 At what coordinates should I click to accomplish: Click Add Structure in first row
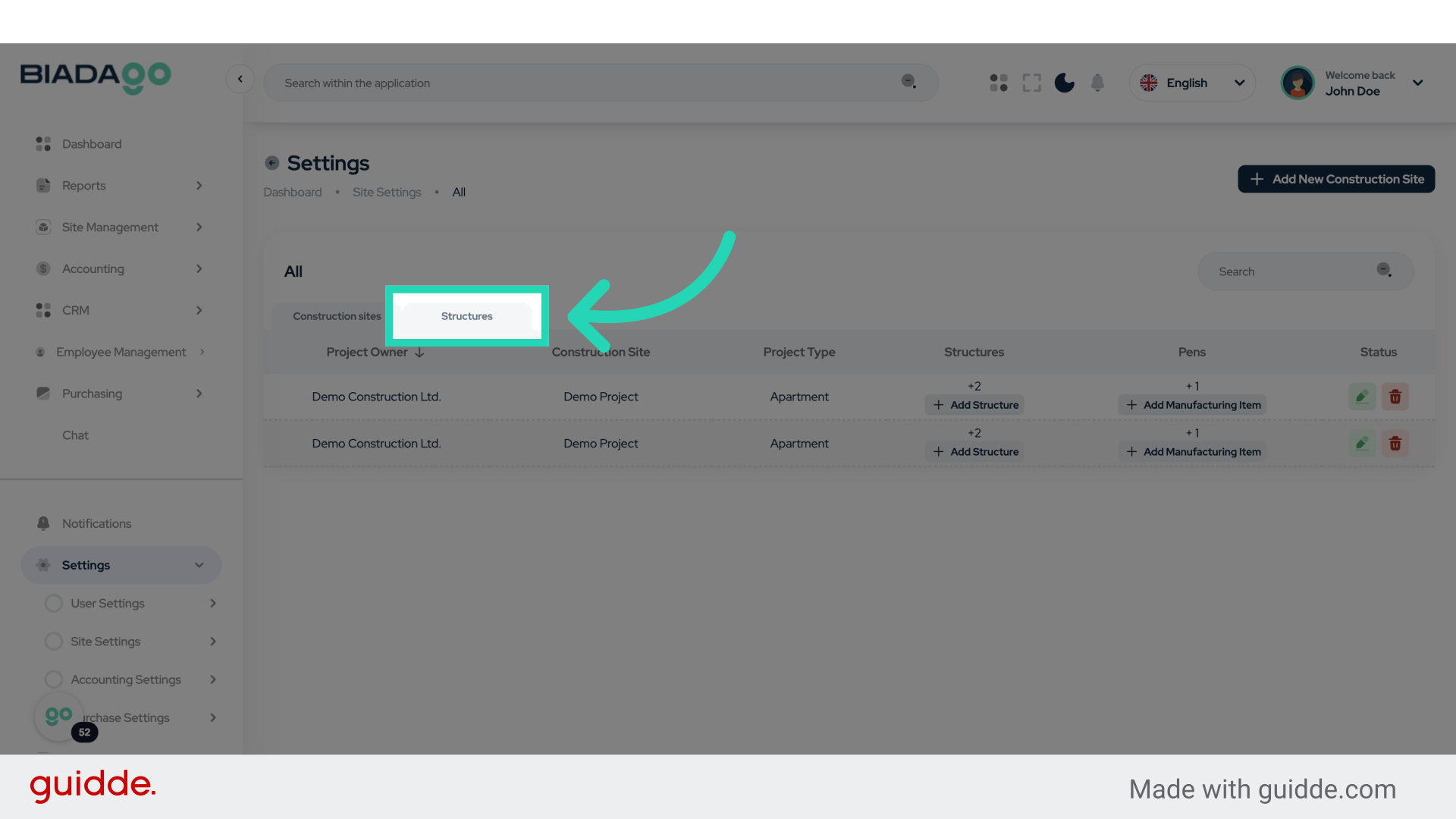[974, 405]
